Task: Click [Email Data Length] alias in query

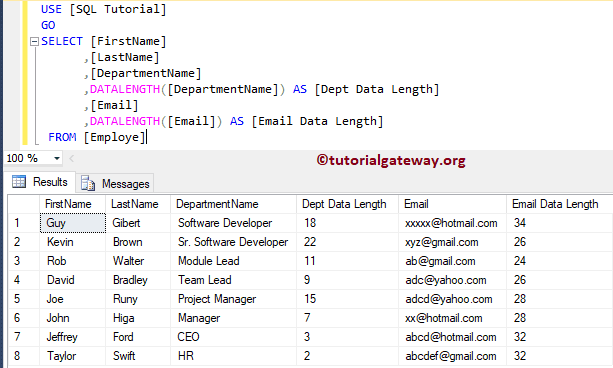Action: click(317, 121)
